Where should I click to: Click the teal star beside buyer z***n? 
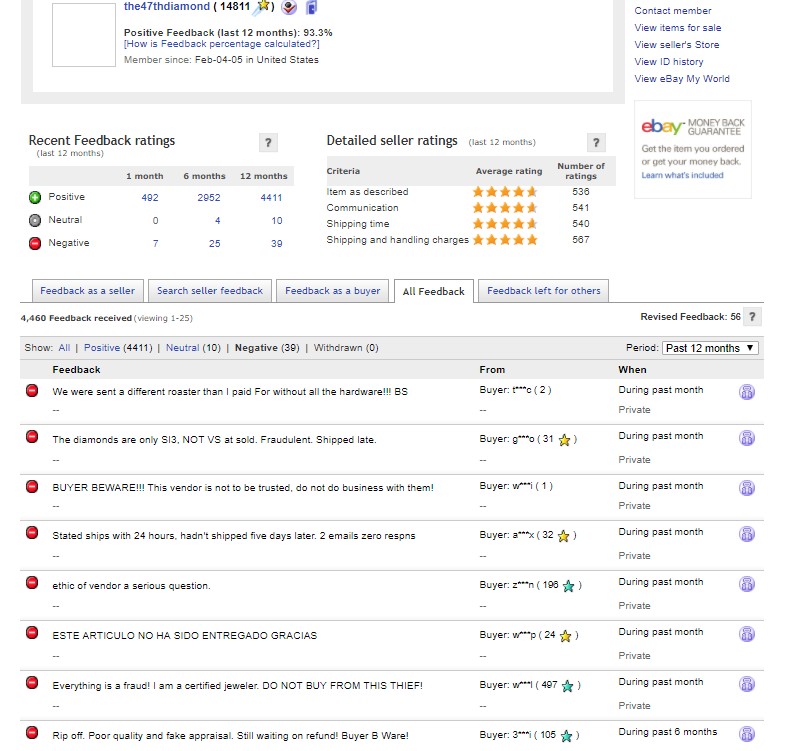[x=568, y=586]
